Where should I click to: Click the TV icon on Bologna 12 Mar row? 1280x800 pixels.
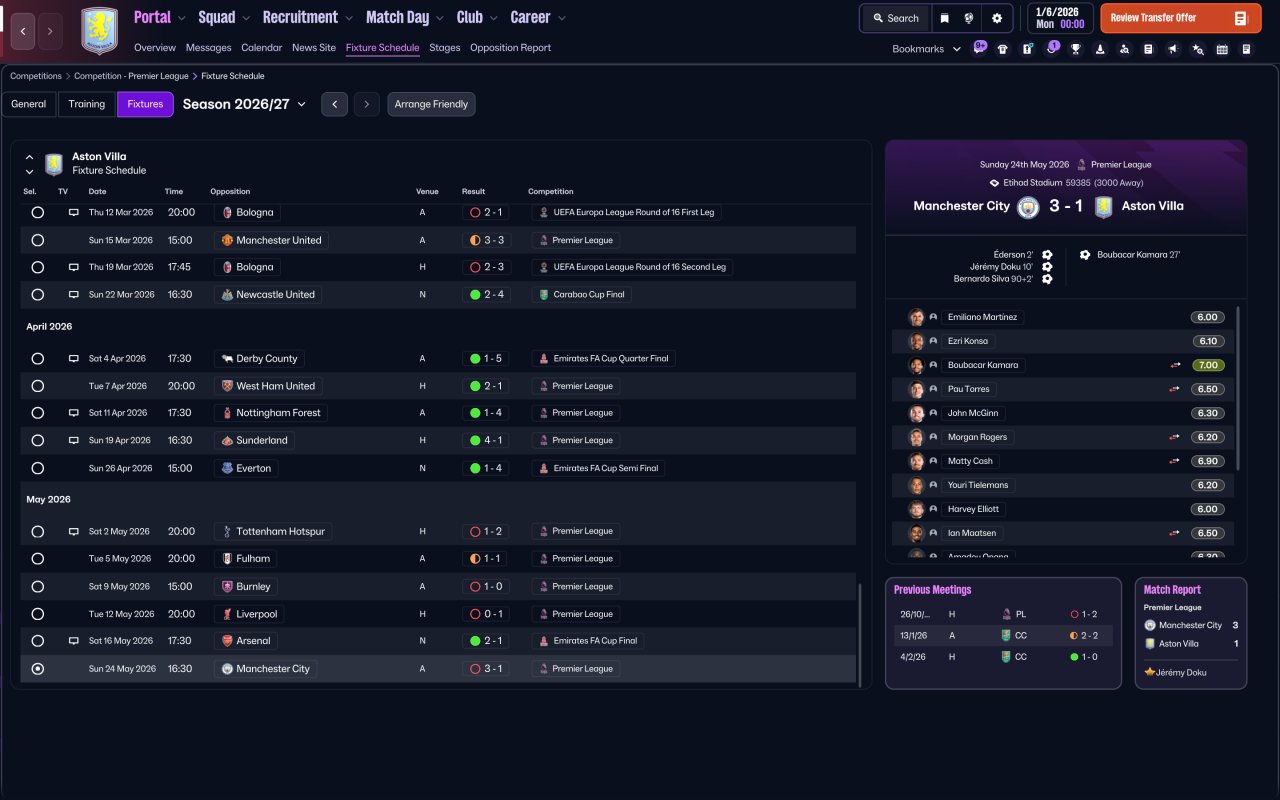click(73, 213)
